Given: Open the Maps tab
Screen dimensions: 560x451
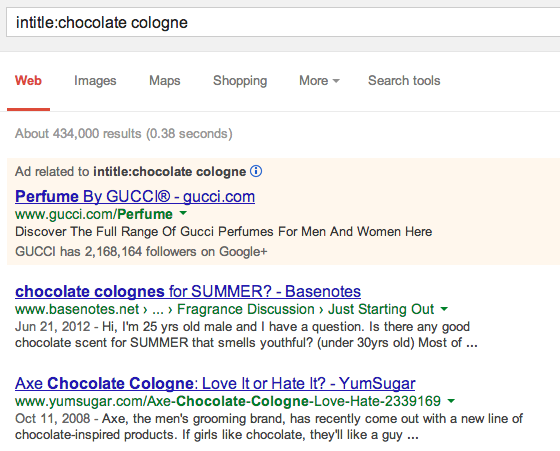Looking at the screenshot, I should tap(165, 81).
